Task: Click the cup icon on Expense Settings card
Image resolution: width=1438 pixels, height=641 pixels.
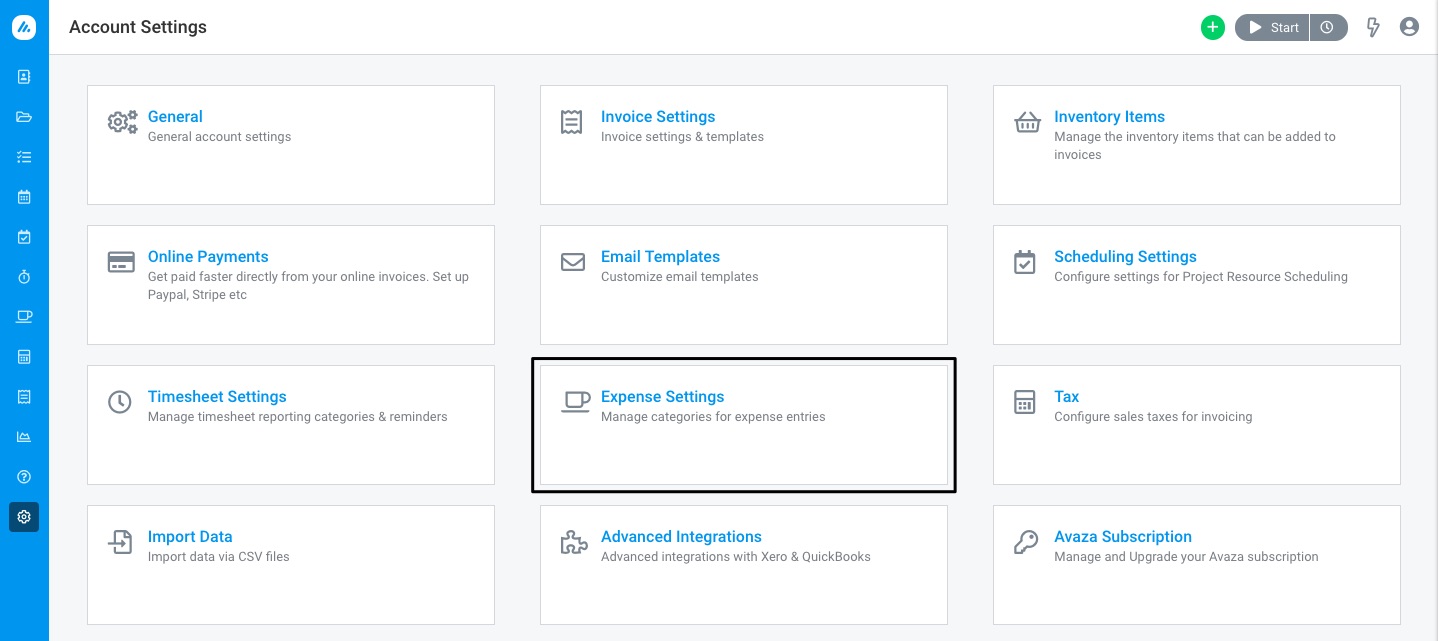Action: coord(575,402)
